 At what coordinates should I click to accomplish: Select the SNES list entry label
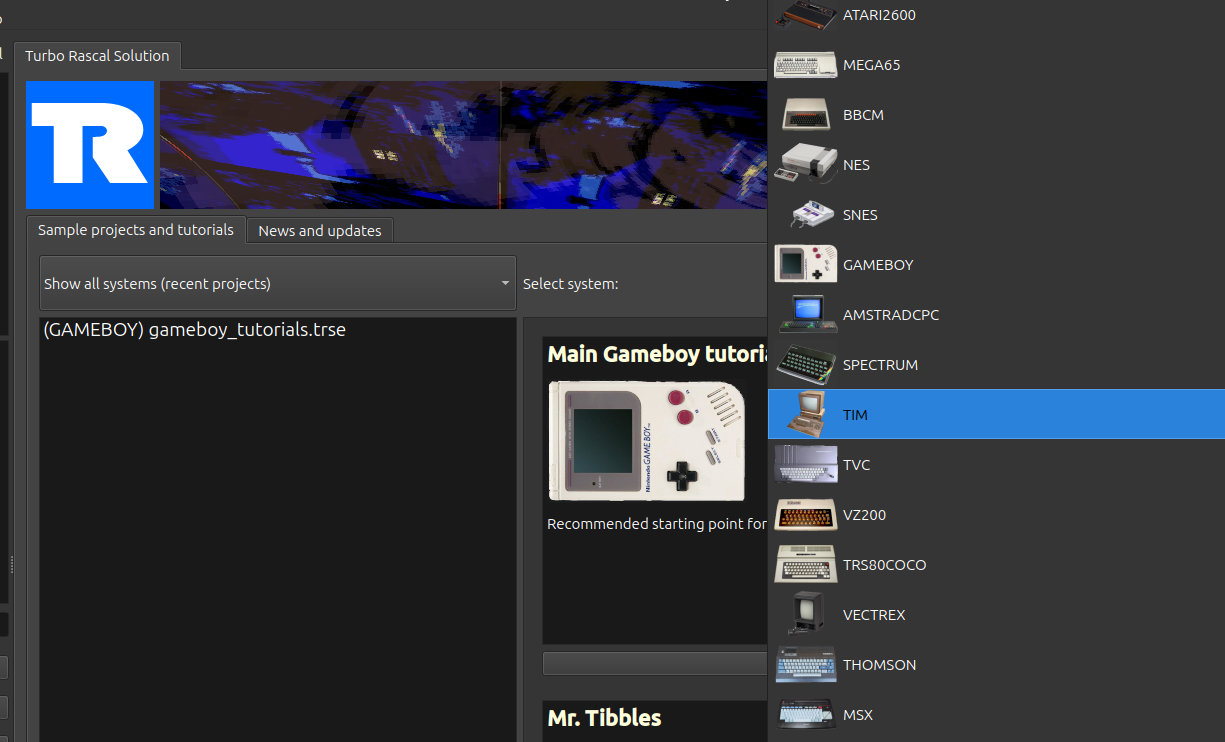[x=860, y=215]
